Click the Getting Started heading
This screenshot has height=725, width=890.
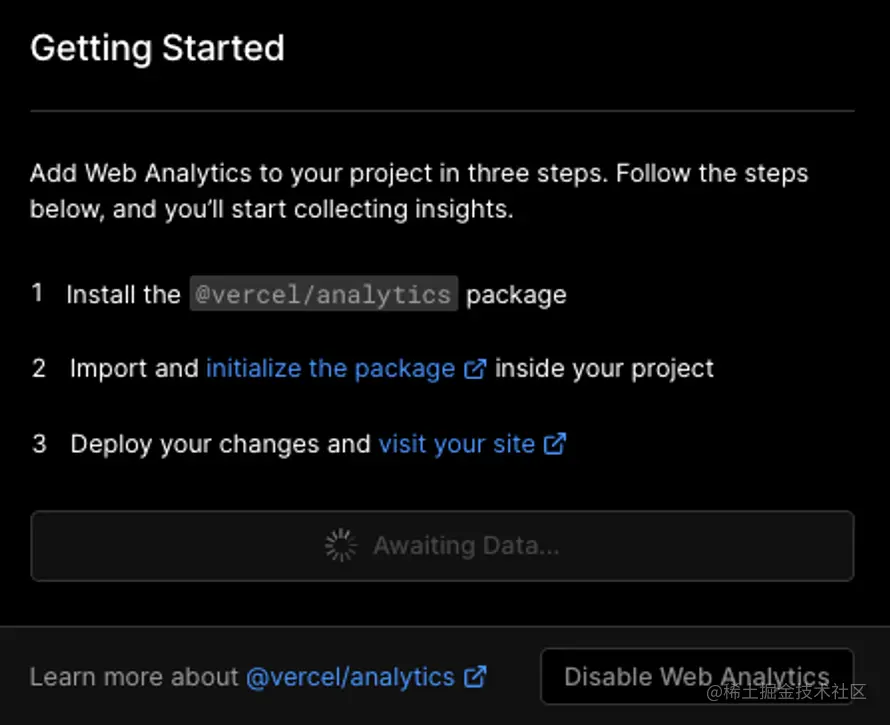[x=157, y=48]
